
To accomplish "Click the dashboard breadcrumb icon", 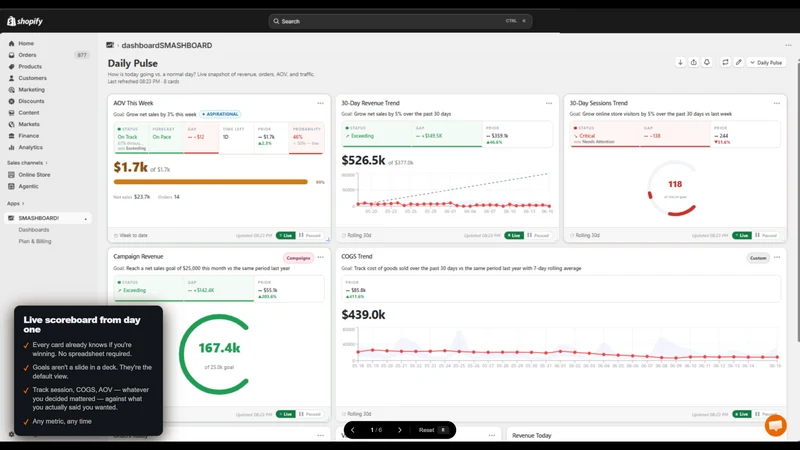I will [x=110, y=45].
